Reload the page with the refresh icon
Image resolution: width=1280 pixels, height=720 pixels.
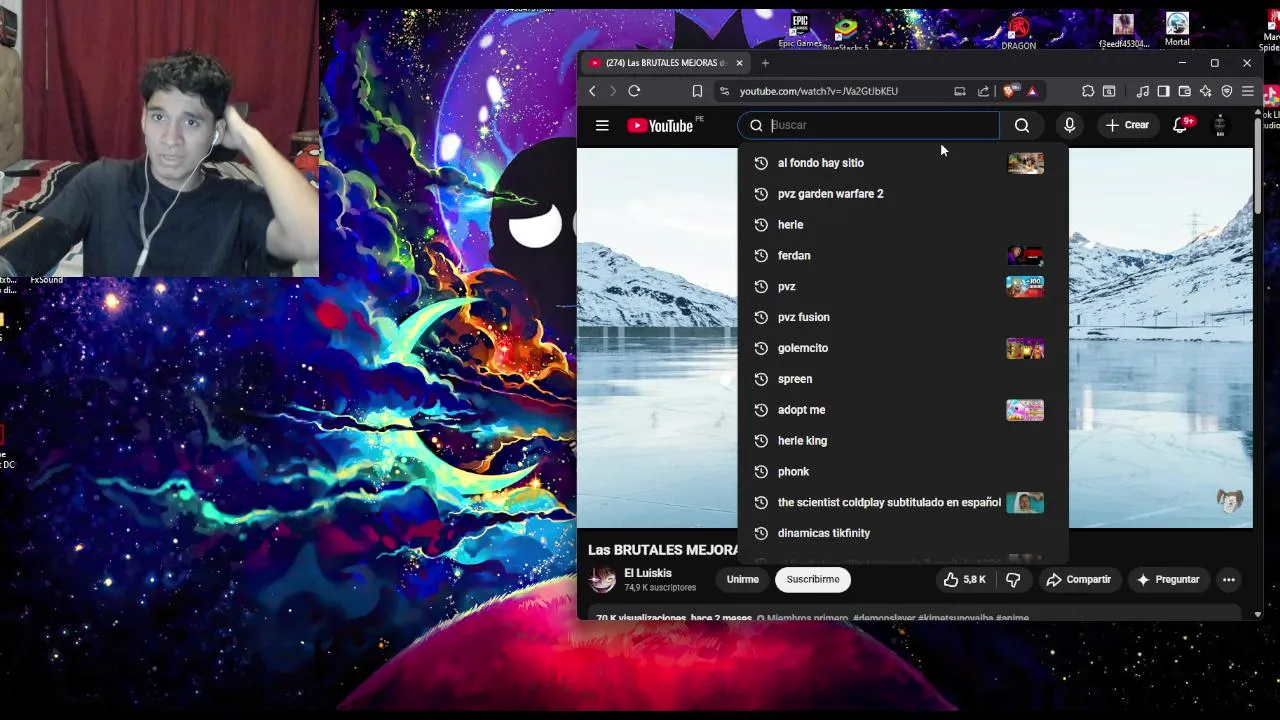(x=634, y=91)
